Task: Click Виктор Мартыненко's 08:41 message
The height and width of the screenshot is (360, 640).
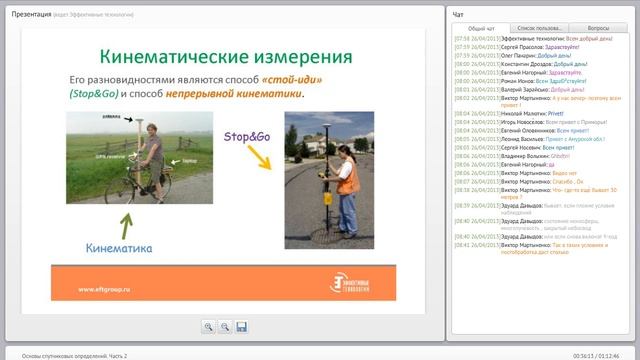Action: click(x=531, y=249)
